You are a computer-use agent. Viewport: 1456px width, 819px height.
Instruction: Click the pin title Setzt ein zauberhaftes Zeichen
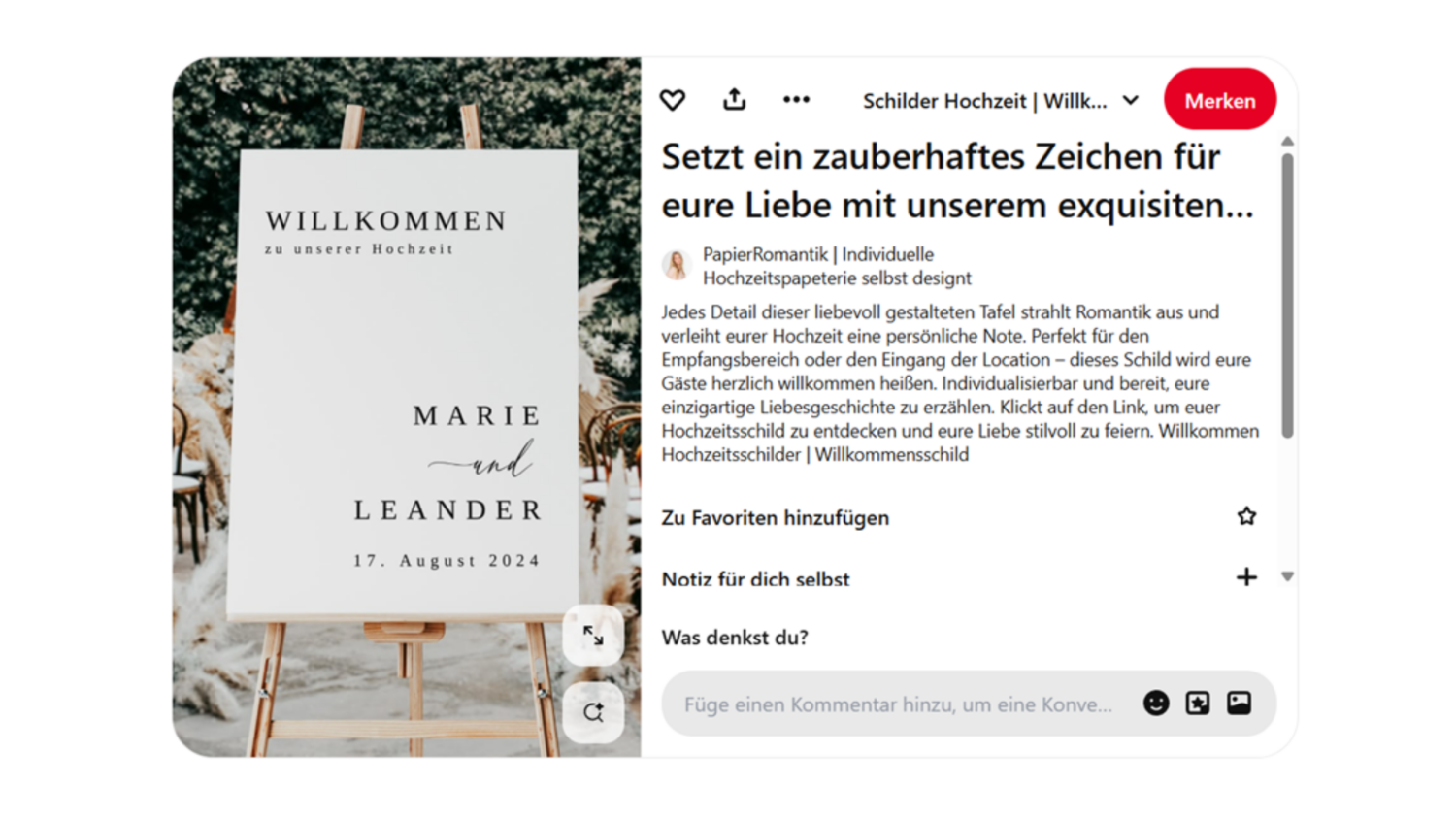click(958, 181)
